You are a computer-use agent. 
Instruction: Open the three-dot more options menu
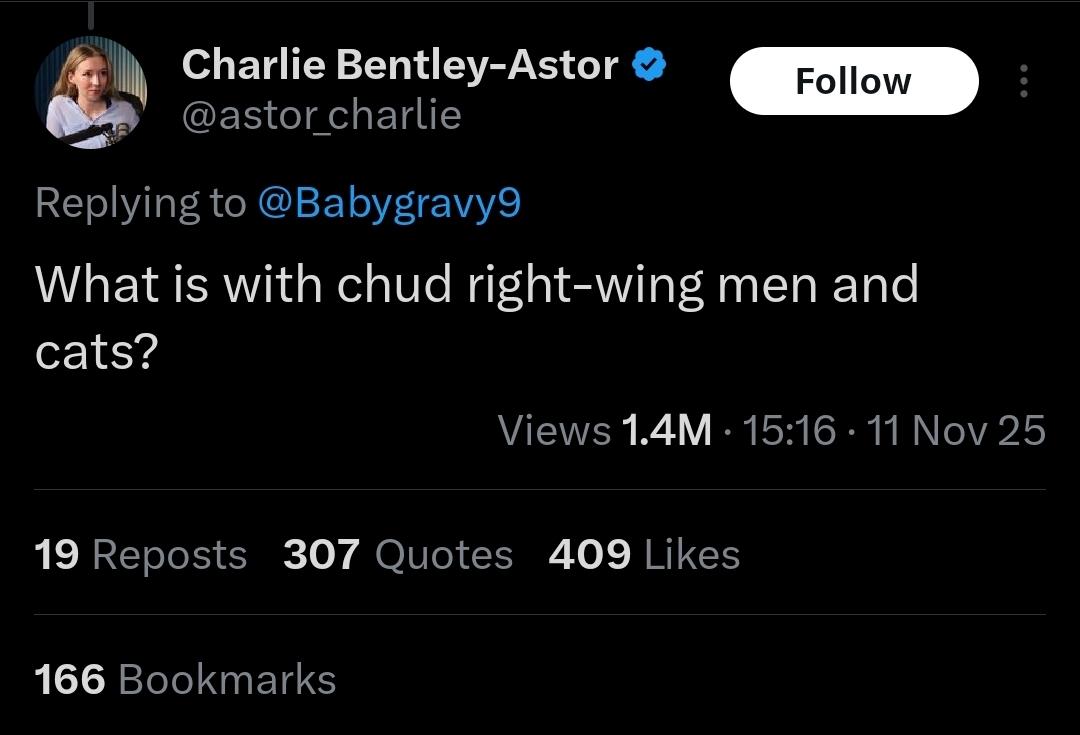click(x=1022, y=81)
